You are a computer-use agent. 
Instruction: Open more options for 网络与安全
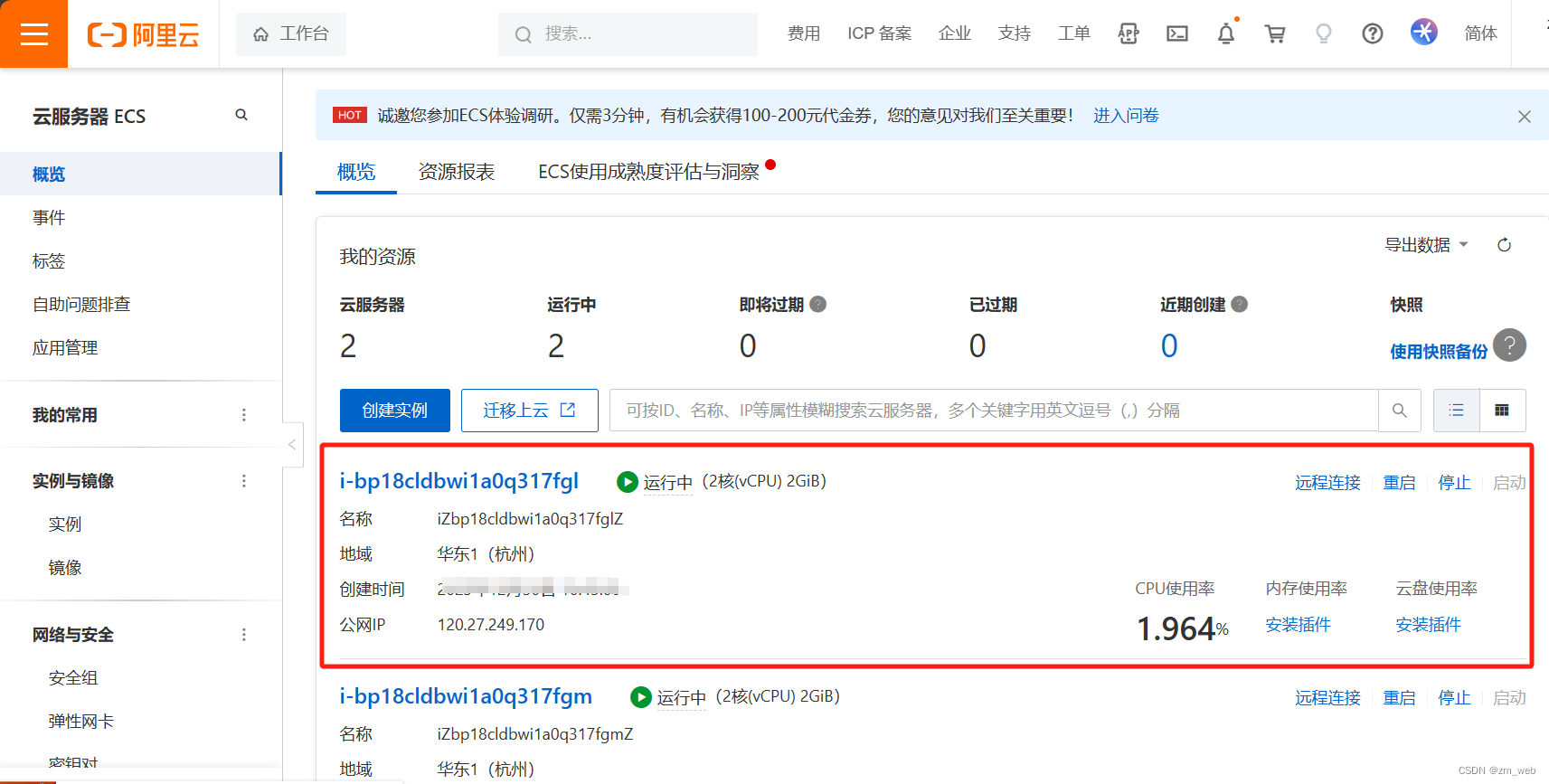click(243, 635)
